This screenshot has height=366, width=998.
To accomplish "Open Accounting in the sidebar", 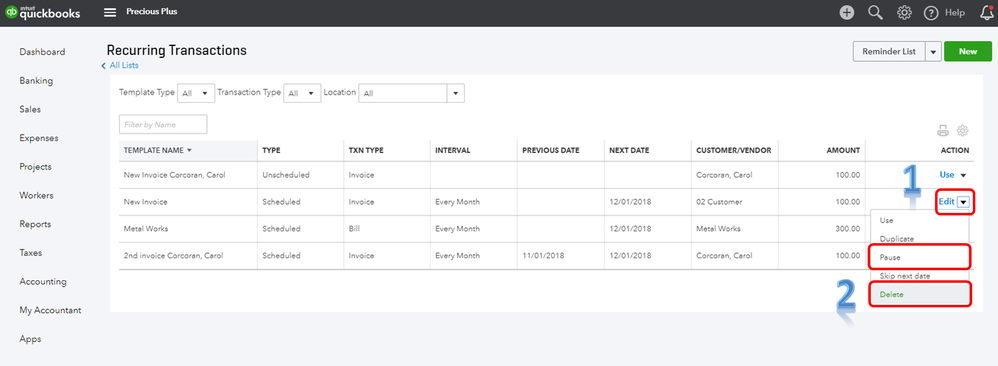I will (43, 281).
